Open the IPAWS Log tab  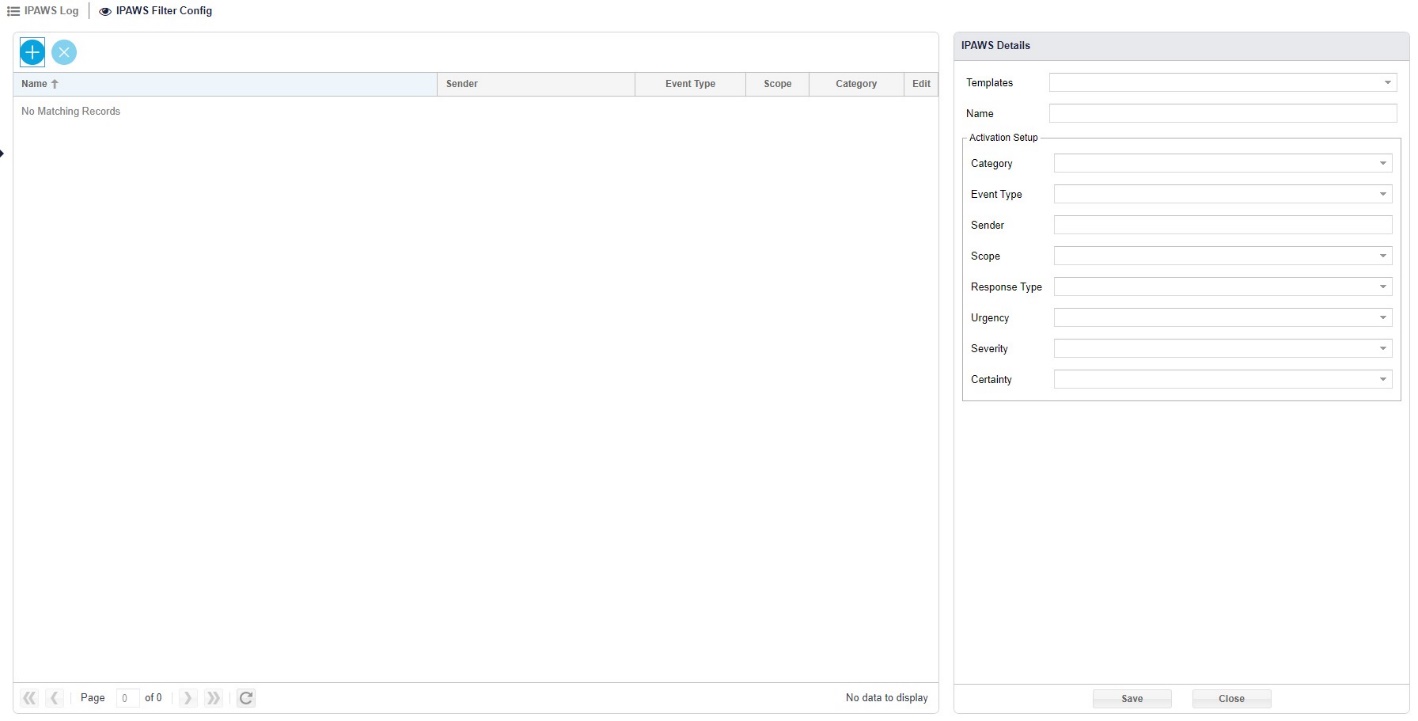coord(43,11)
